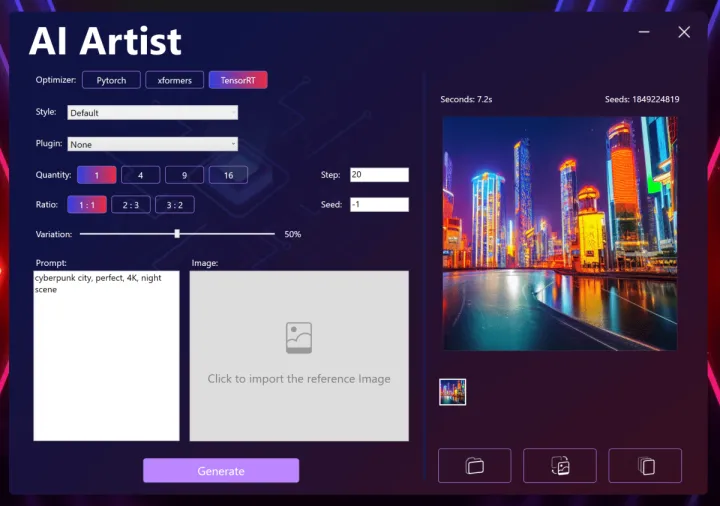Open the output folder icon button
Viewport: 720px width, 506px height.
[x=474, y=466]
